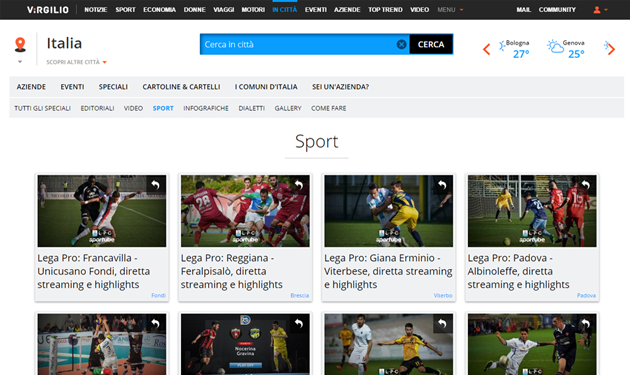Open Top Trend in the top navigation
630x375 pixels.
click(x=385, y=10)
